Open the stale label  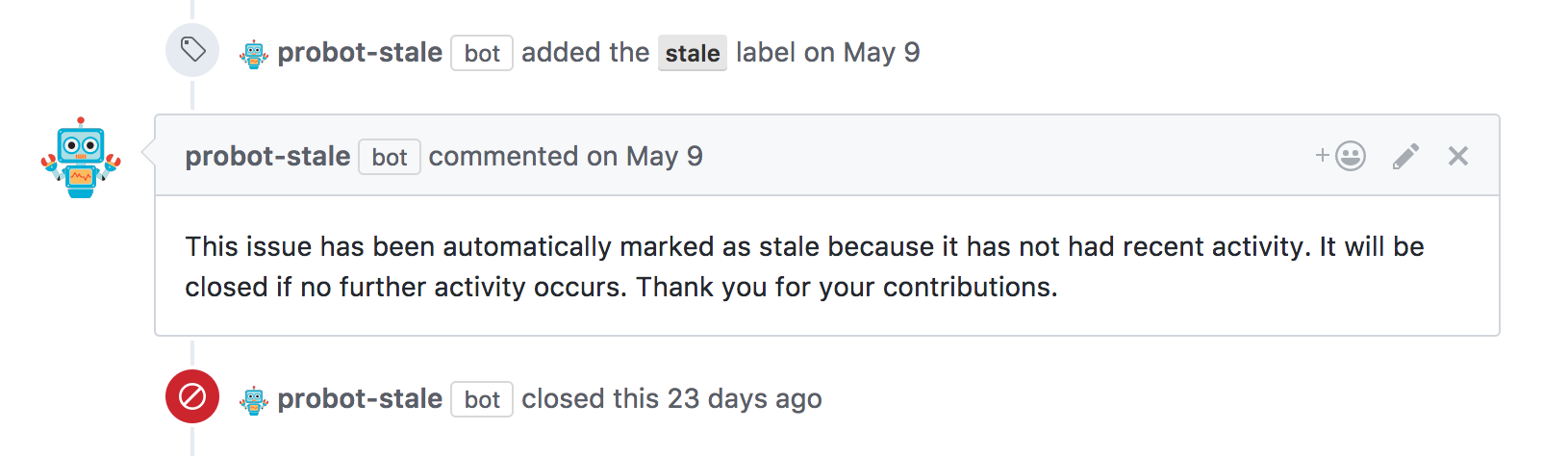[693, 53]
